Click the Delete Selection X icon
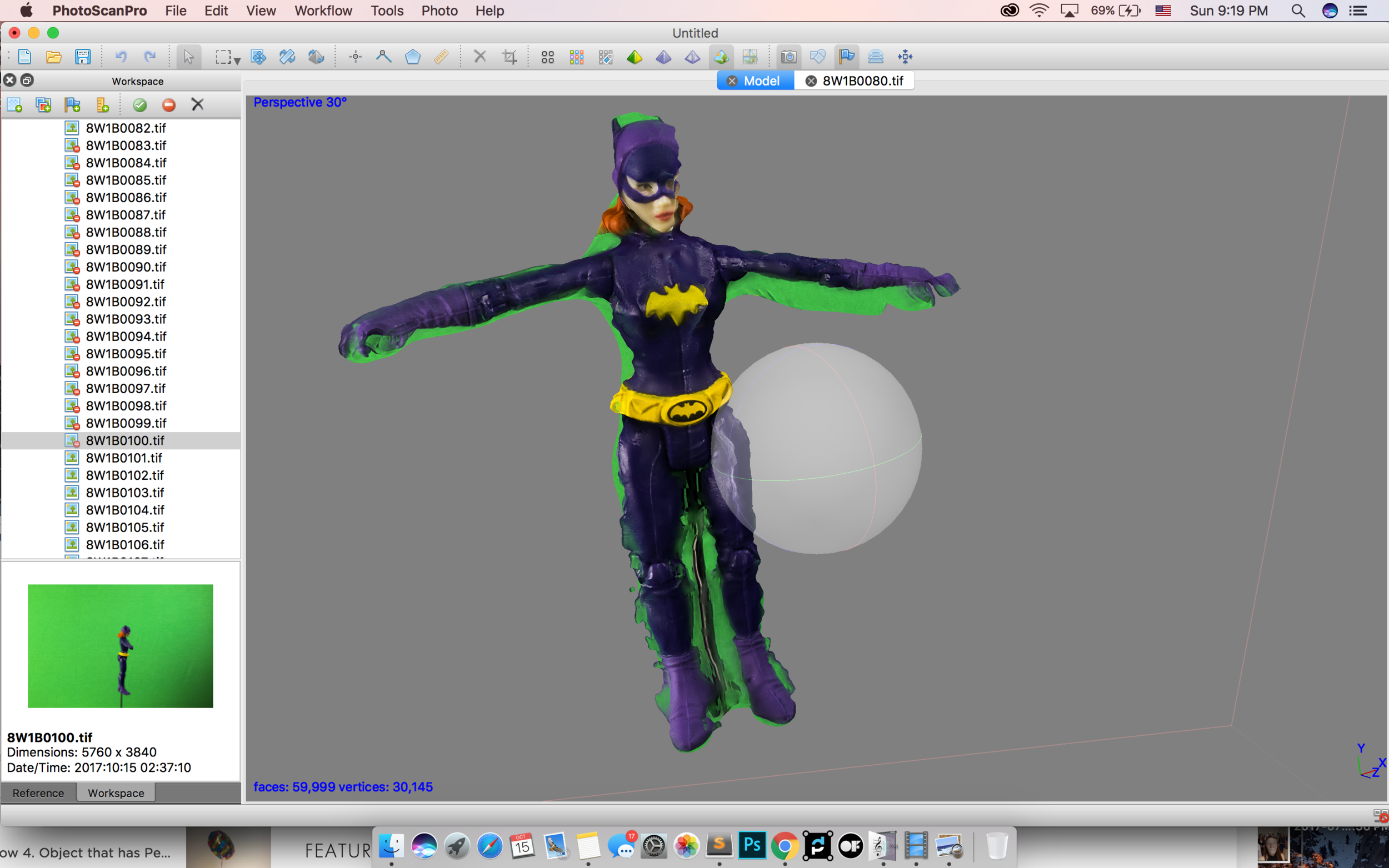Screen dimensions: 1389x868 tap(480, 56)
